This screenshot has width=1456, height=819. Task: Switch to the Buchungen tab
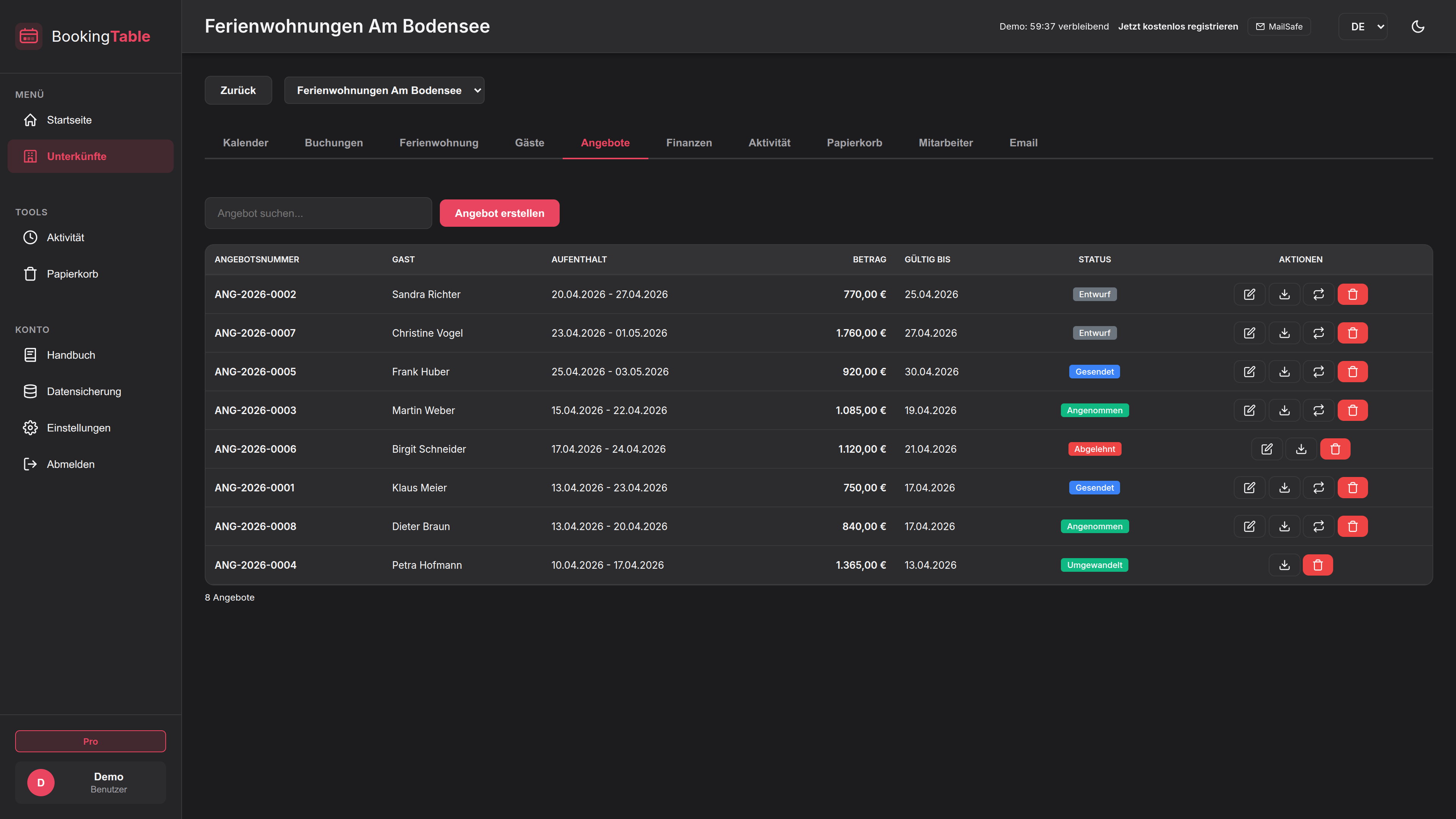(334, 143)
